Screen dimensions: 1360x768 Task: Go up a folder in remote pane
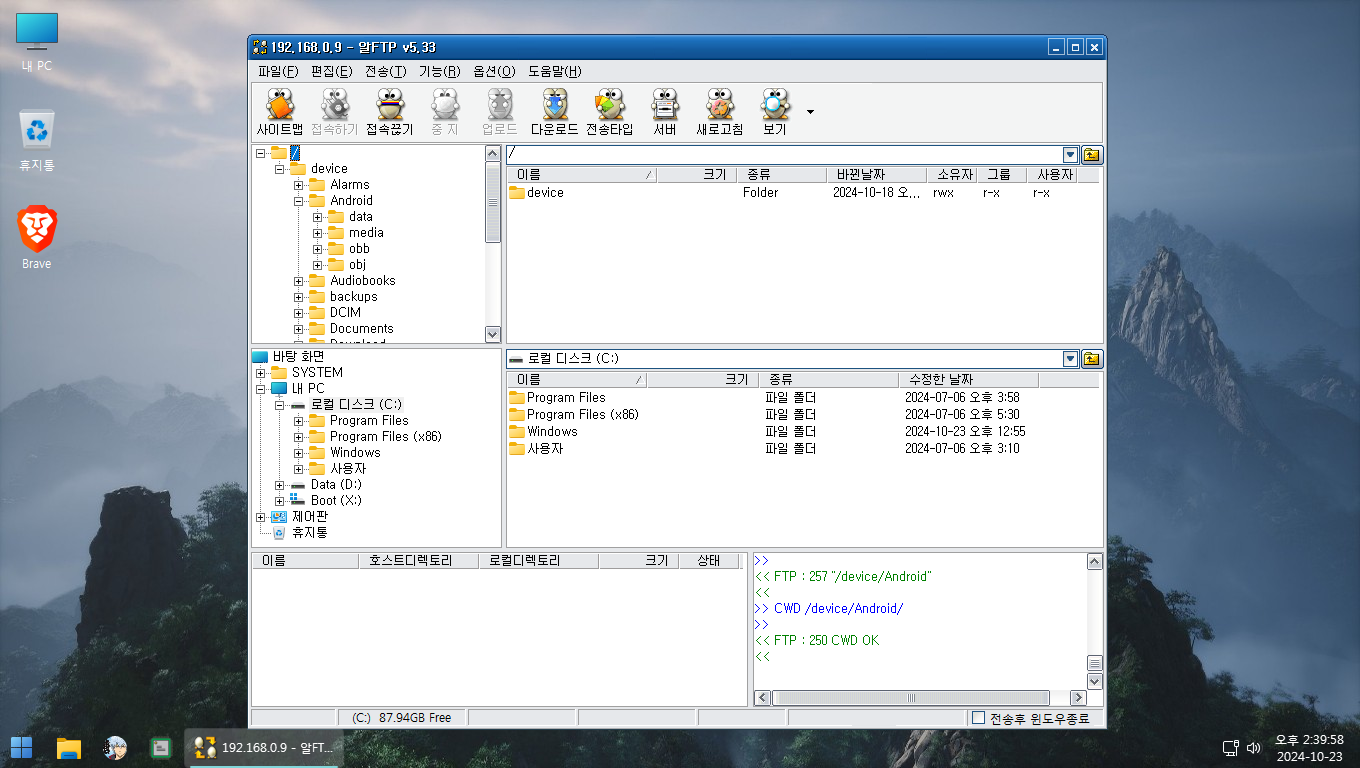1091,154
